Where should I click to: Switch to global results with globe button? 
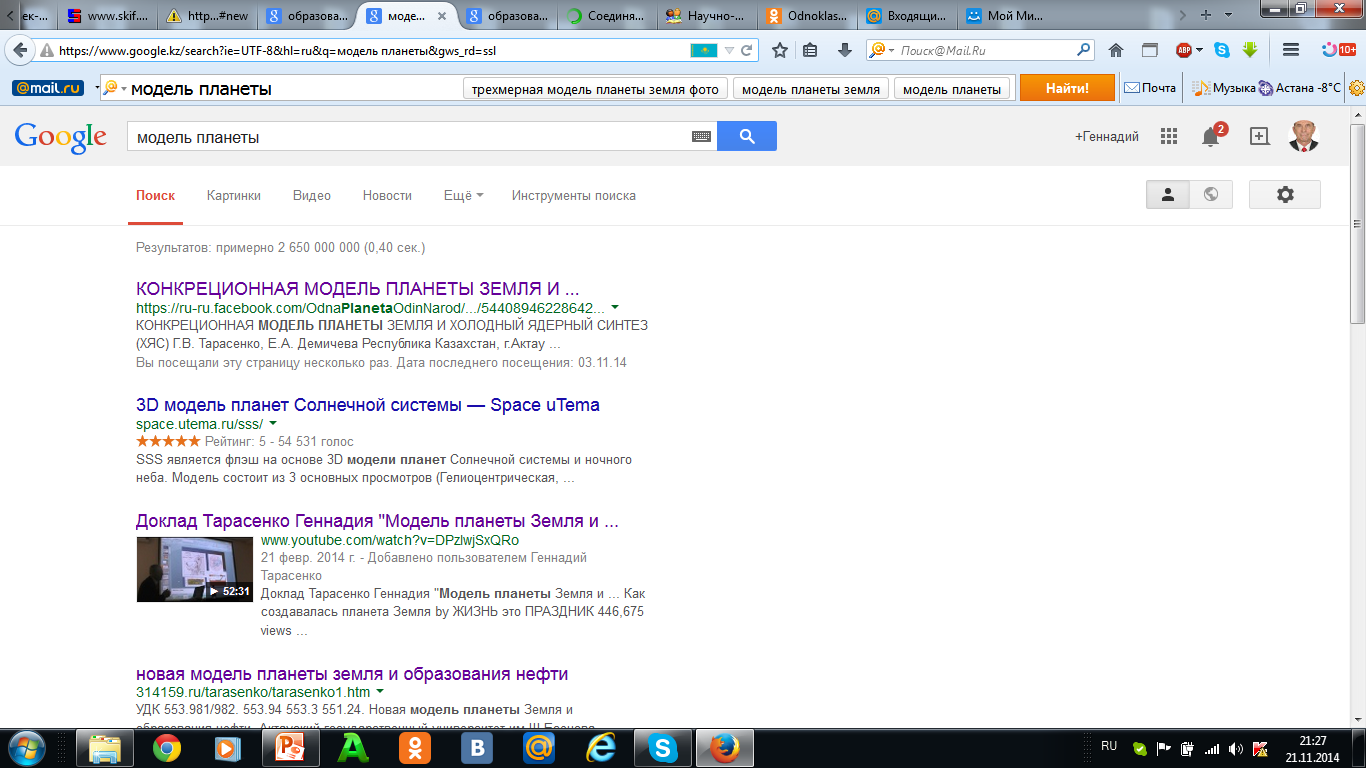tap(1211, 195)
